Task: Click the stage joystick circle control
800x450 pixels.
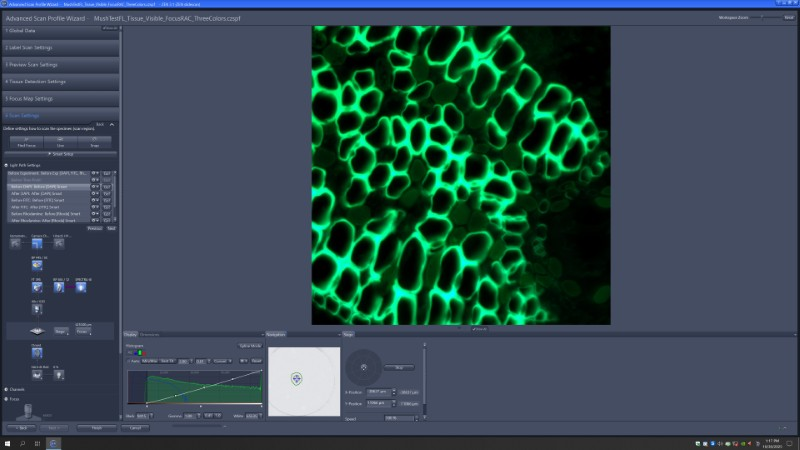Action: (363, 367)
